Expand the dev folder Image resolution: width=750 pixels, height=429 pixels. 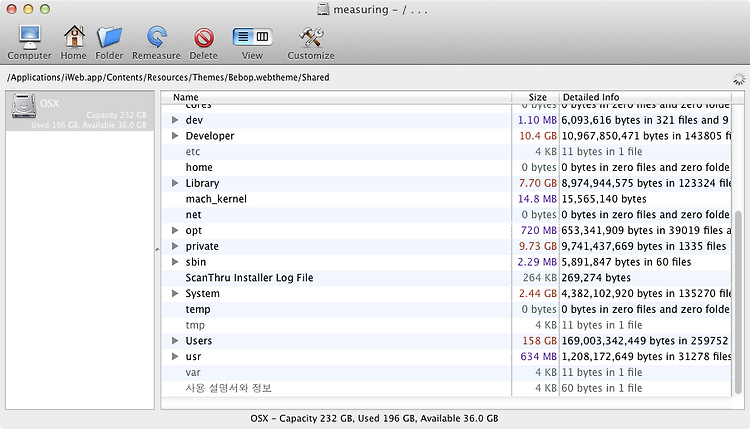coord(175,120)
